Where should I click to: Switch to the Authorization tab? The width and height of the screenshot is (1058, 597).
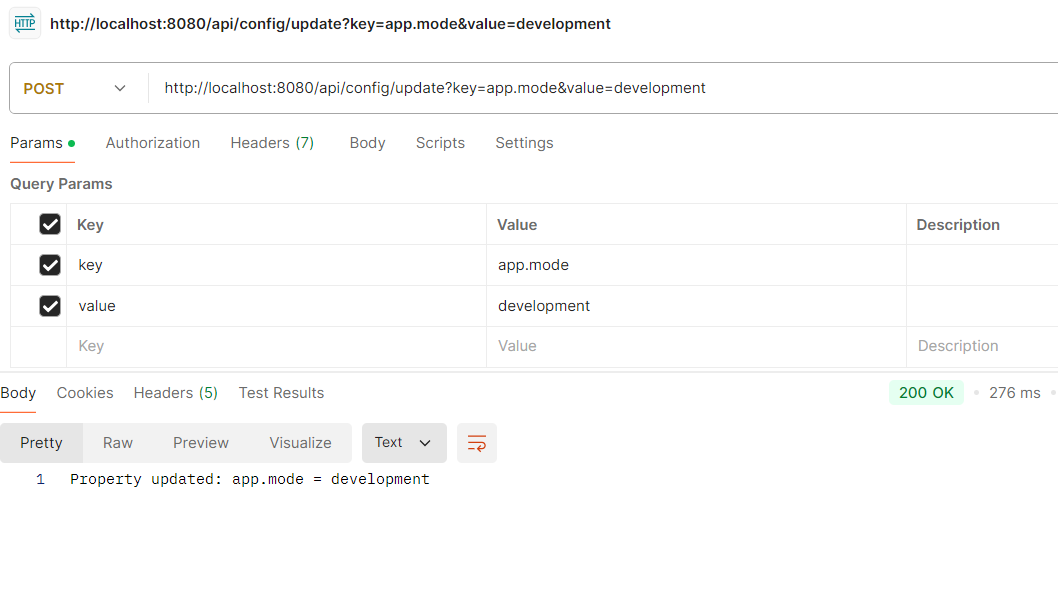(x=153, y=143)
